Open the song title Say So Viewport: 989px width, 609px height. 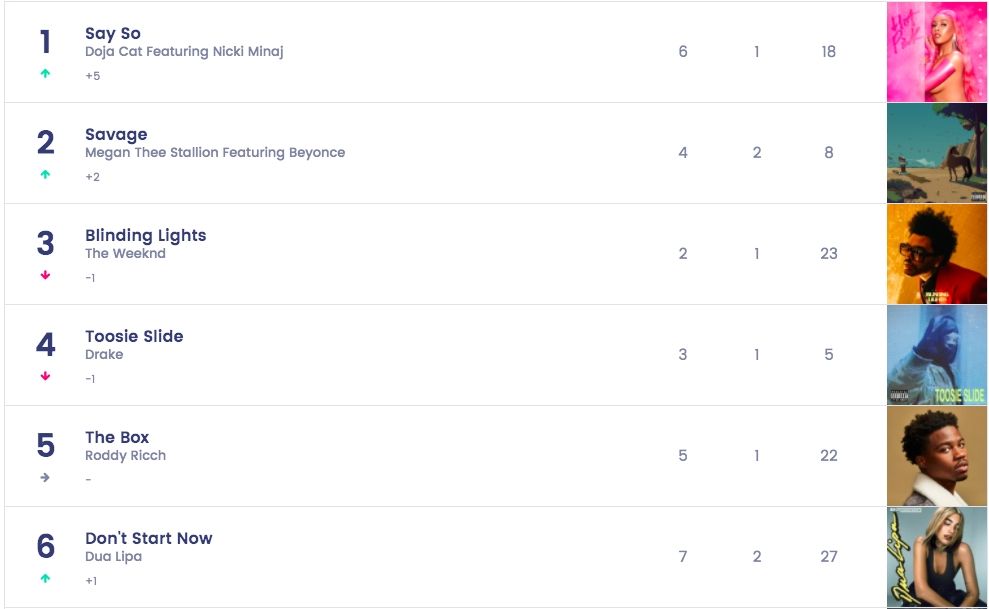(113, 34)
